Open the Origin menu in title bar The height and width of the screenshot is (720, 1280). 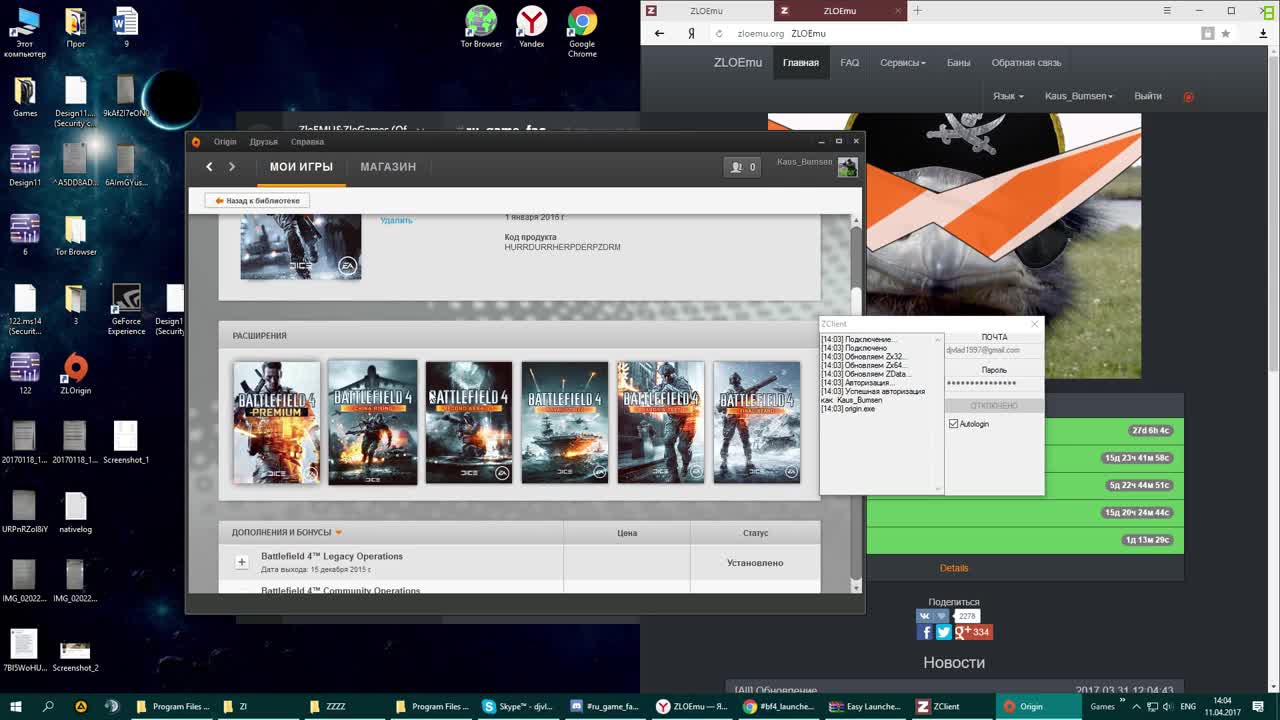[225, 142]
